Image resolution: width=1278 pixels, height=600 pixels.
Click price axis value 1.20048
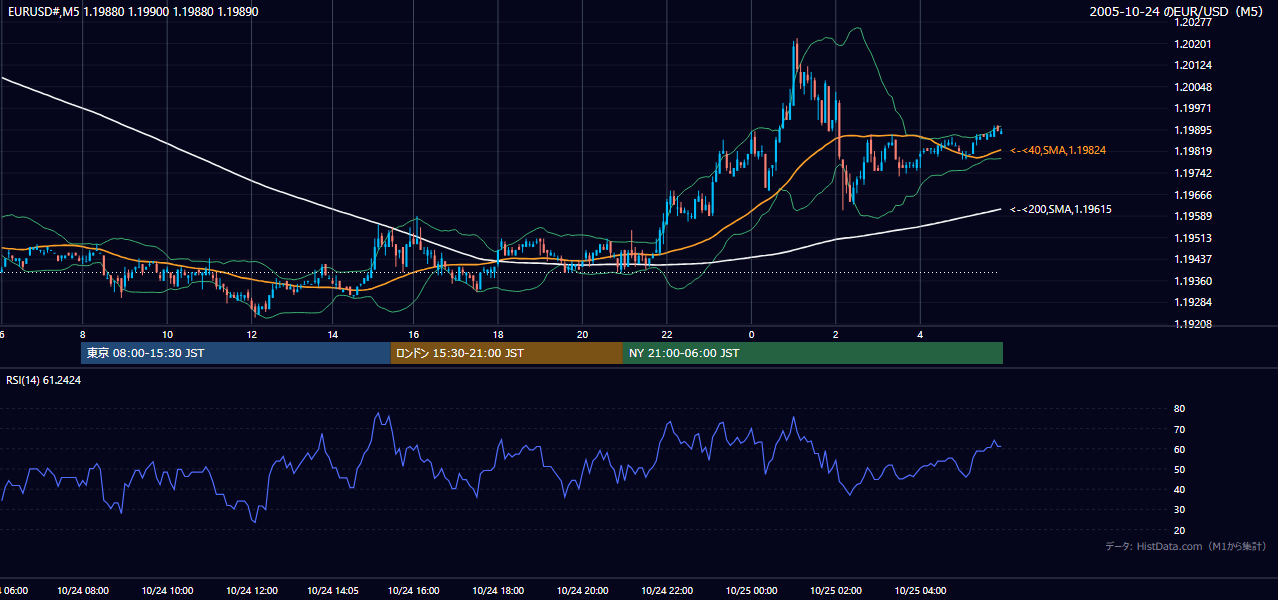click(x=1194, y=87)
